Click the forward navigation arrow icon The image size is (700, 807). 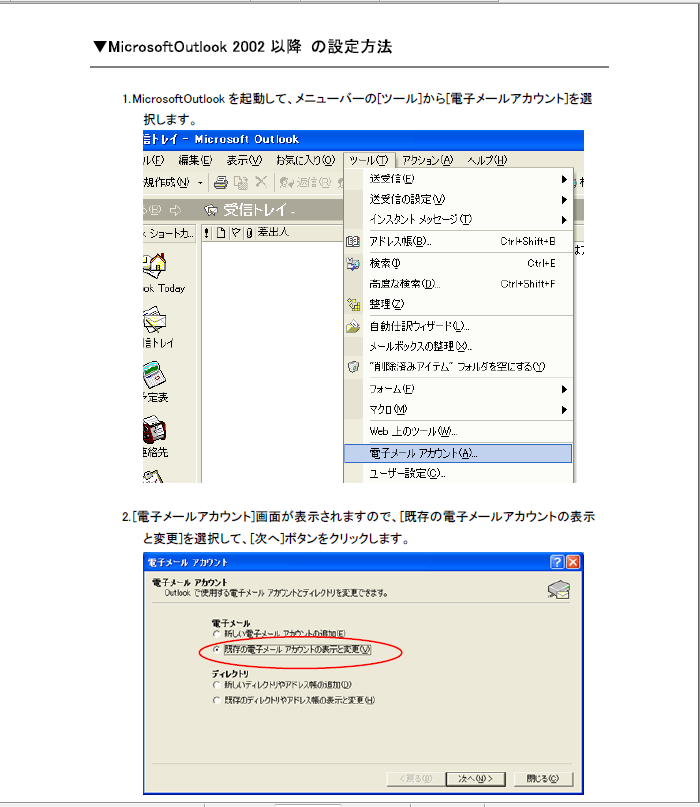click(x=176, y=210)
